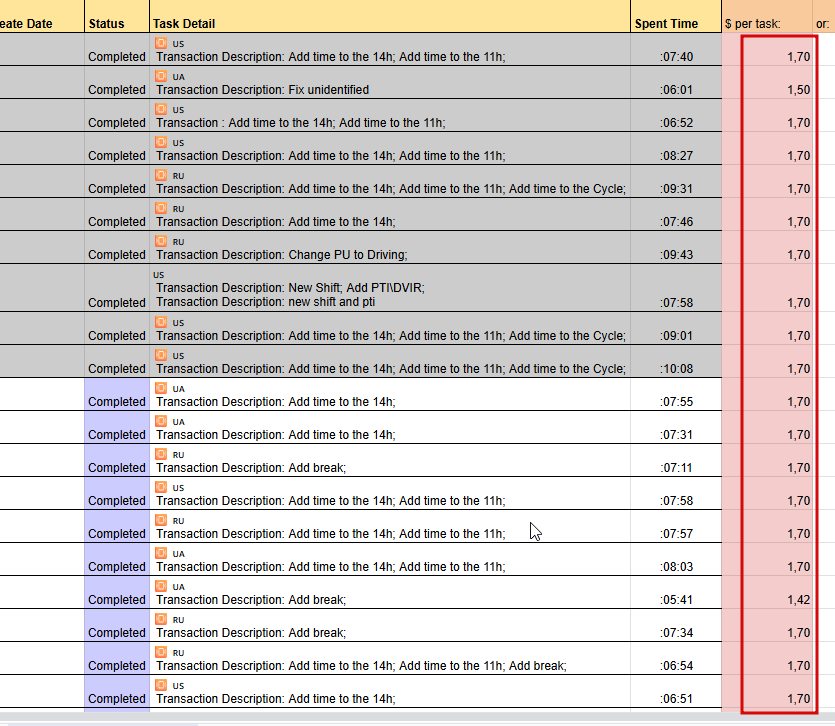835x726 pixels.
Task: Click Completed status in the :10:08 row
Action: click(x=117, y=369)
